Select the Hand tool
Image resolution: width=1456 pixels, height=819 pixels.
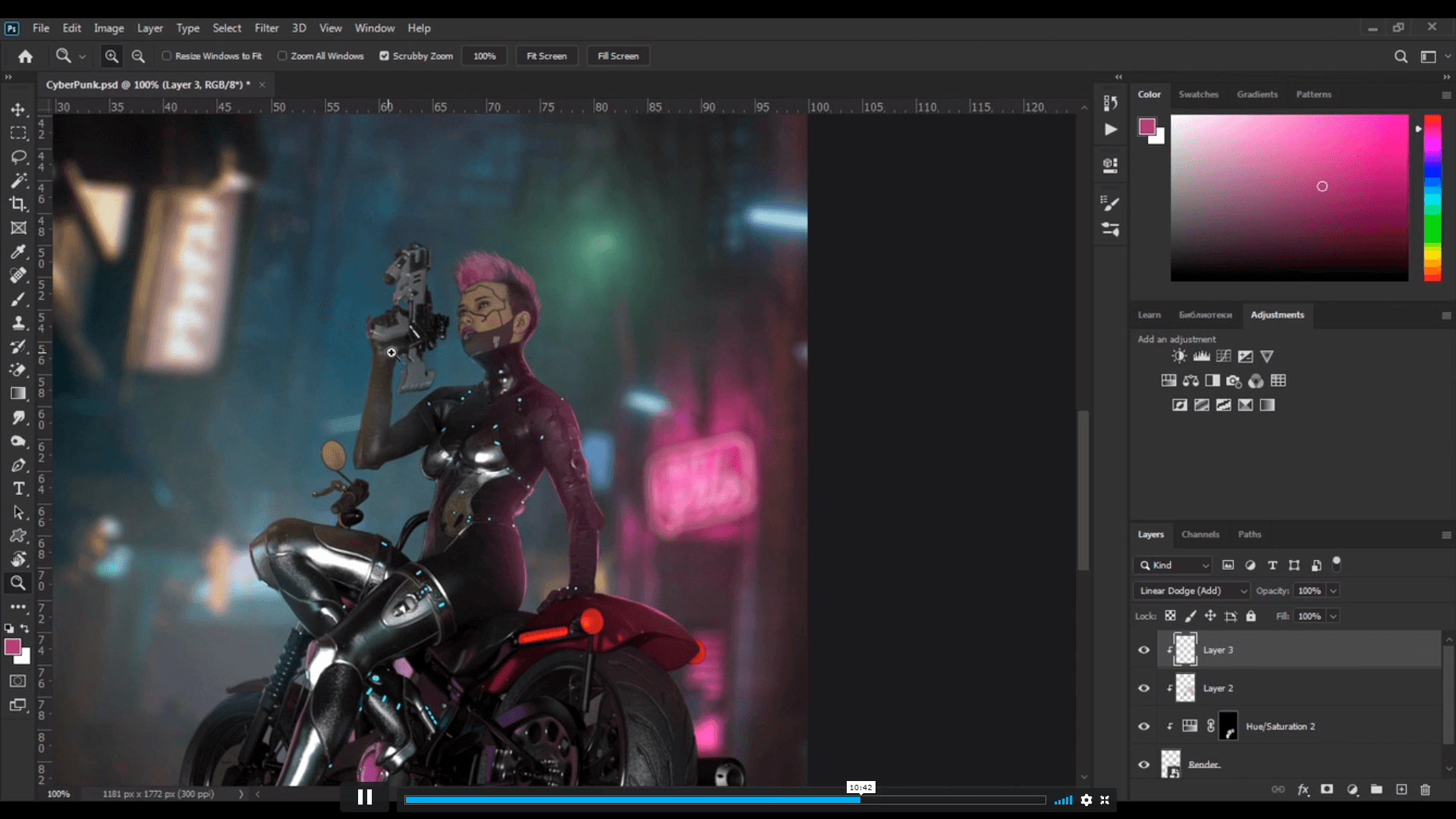(18, 559)
